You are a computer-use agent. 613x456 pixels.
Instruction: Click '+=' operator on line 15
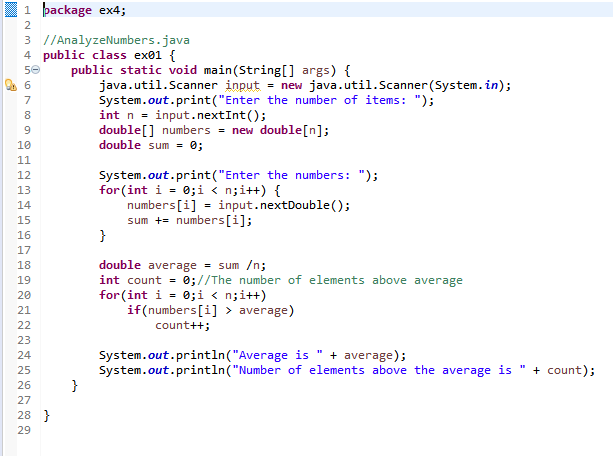tap(162, 220)
